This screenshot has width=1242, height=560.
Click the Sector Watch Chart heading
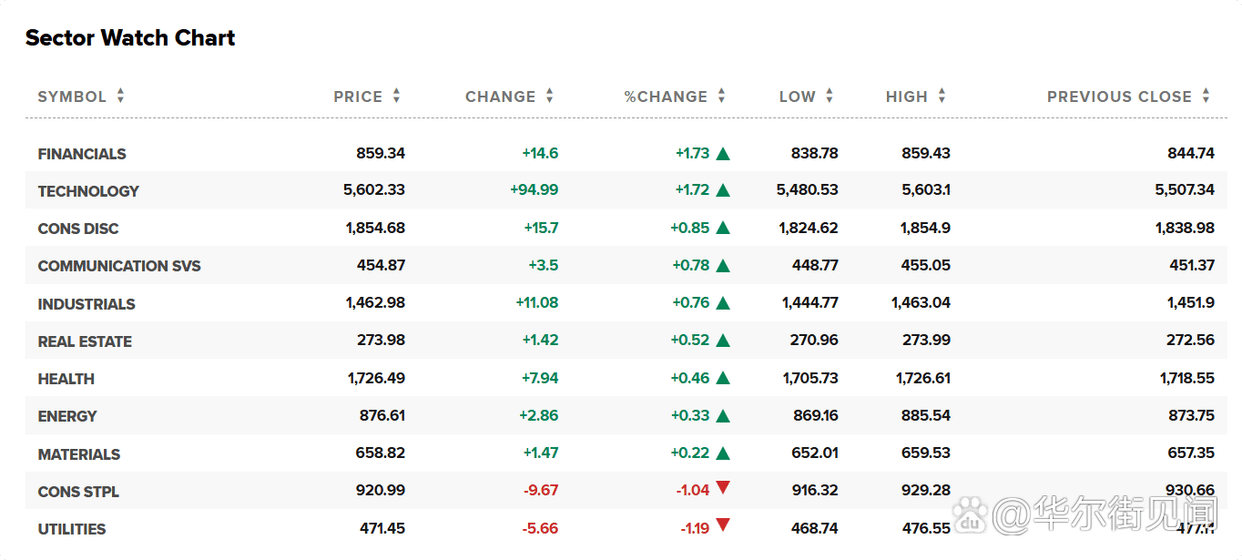coord(130,38)
